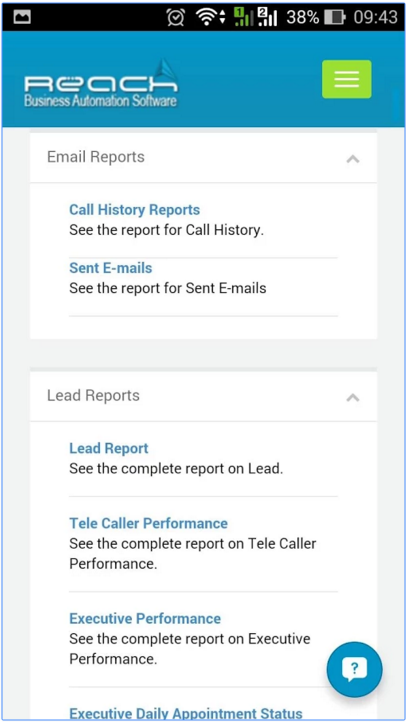Select the Lead Reports panel header
The image size is (406, 722).
[x=203, y=396]
